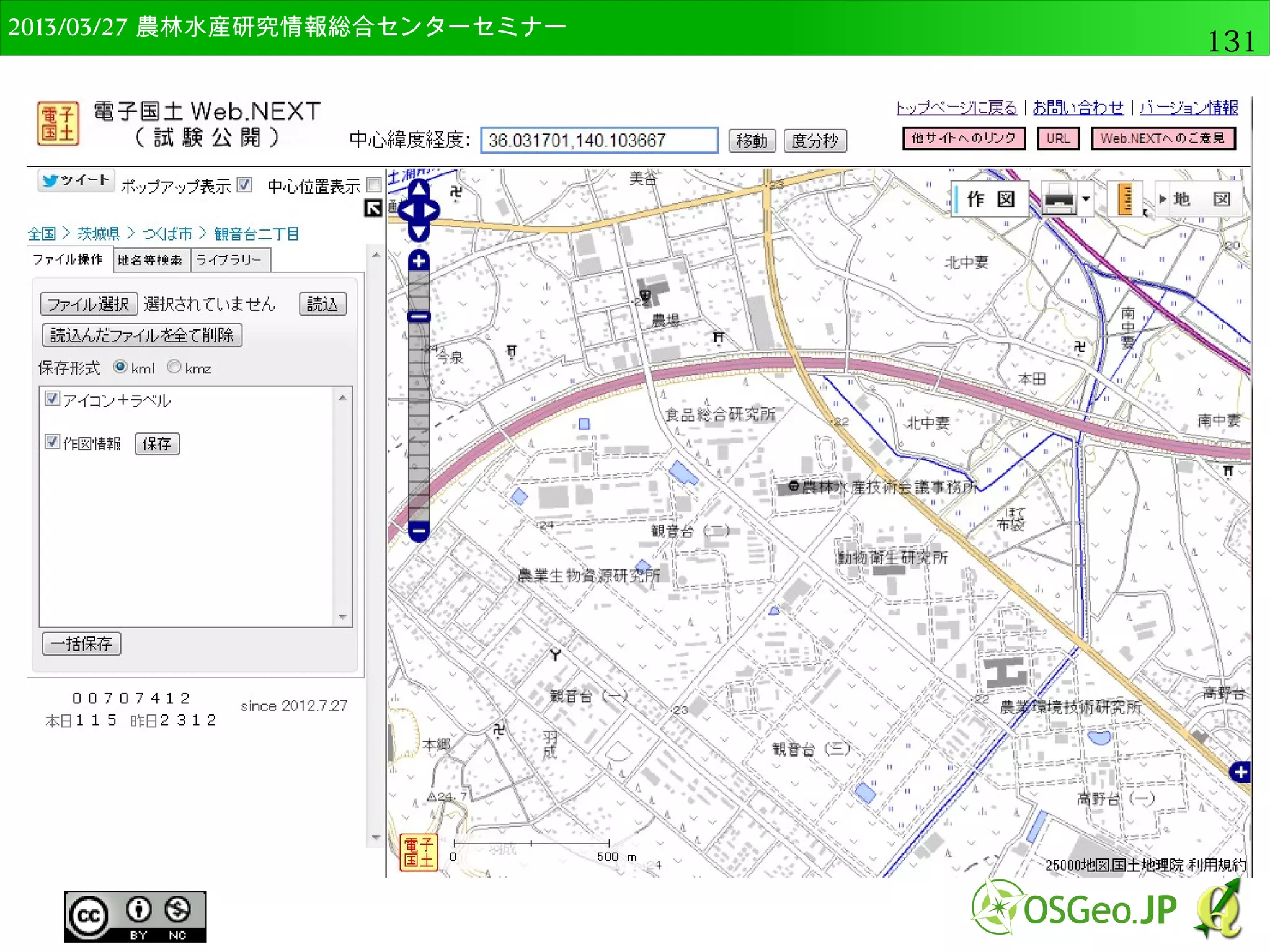Click バージョン情報 link

1189,108
